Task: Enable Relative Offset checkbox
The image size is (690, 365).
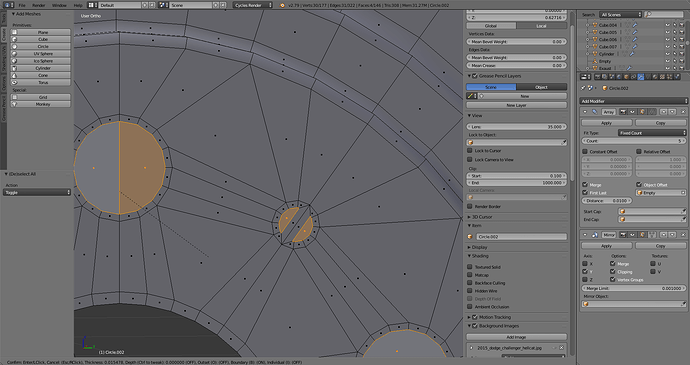Action: [x=639, y=151]
